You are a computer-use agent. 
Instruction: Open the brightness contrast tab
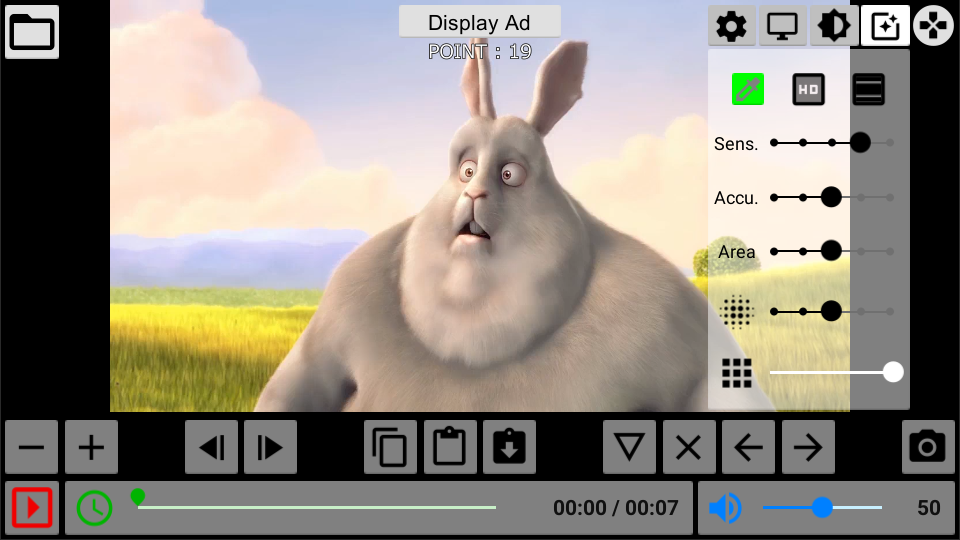click(833, 26)
